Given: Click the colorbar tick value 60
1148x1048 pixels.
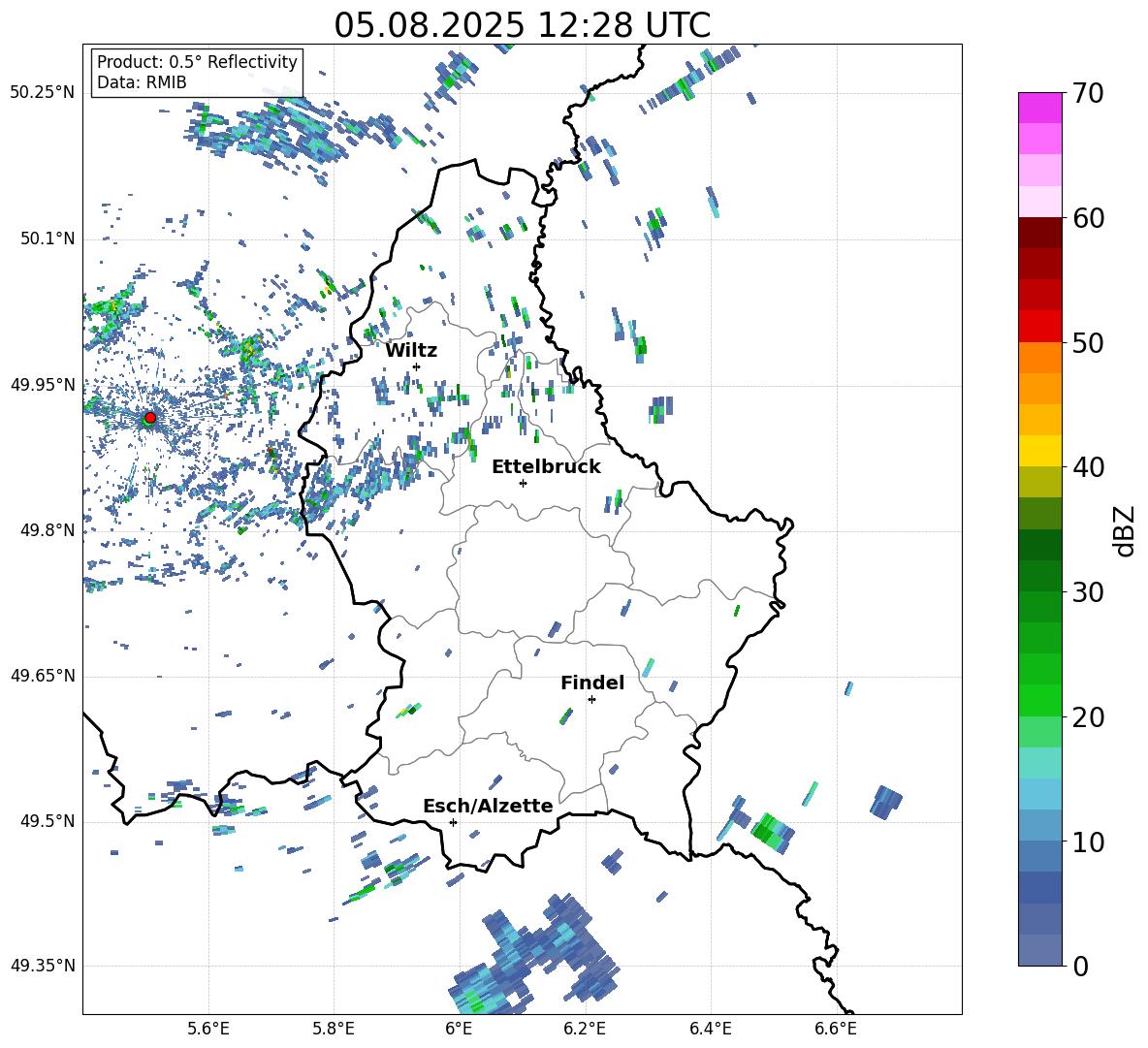Looking at the screenshot, I should point(1088,218).
